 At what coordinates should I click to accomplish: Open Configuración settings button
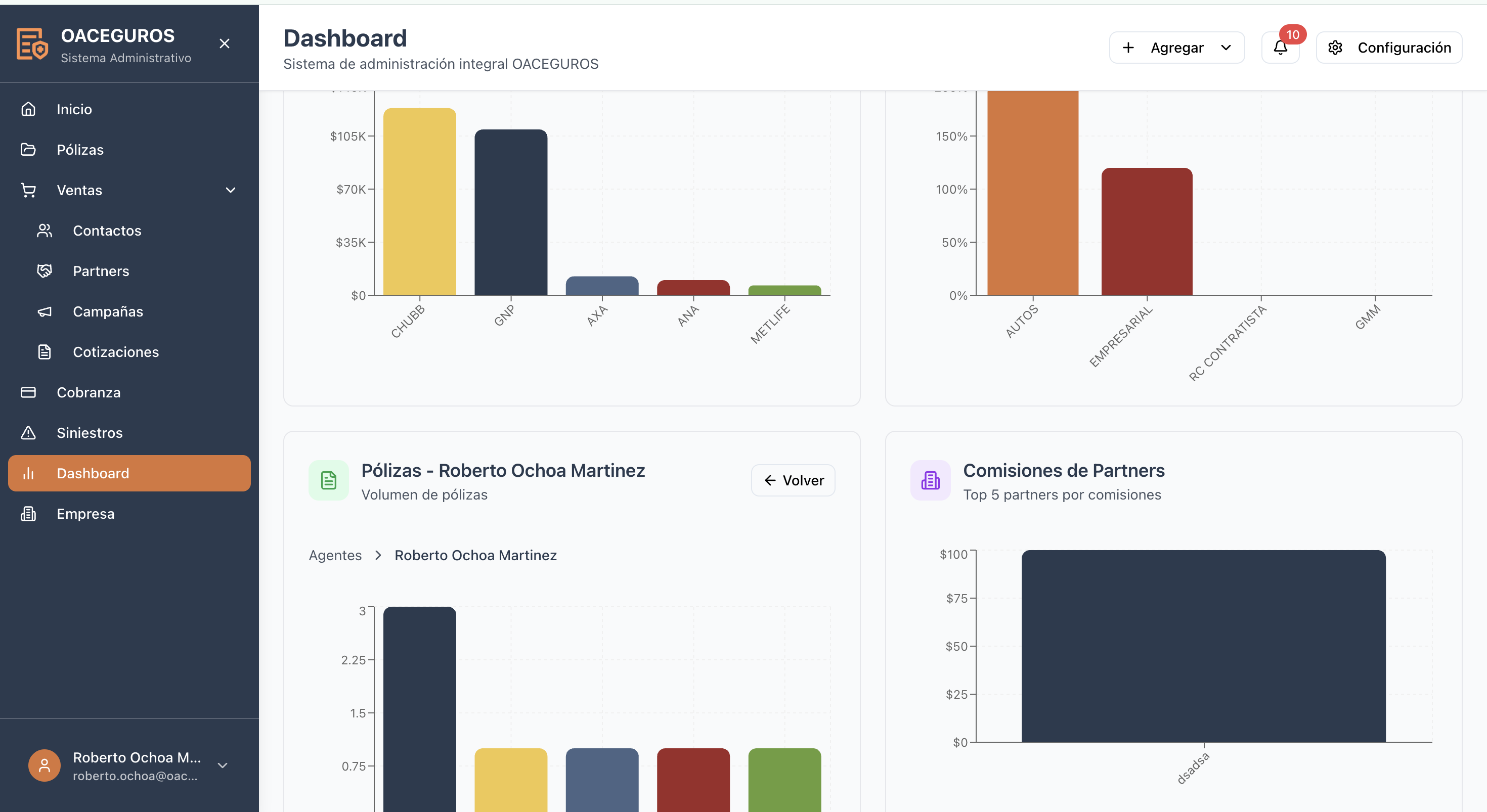(x=1389, y=48)
